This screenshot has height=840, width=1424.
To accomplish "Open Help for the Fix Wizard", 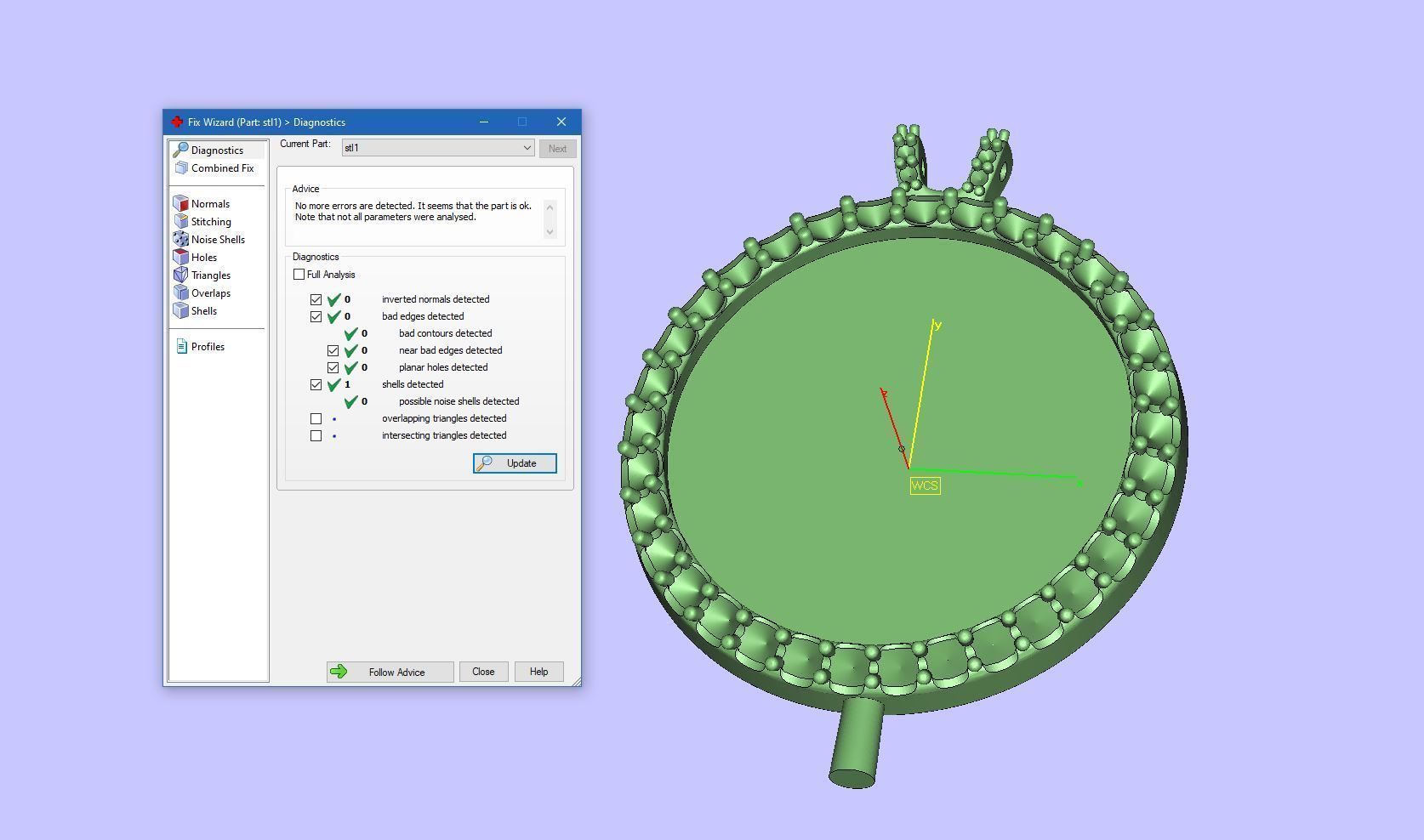I will coord(538,672).
